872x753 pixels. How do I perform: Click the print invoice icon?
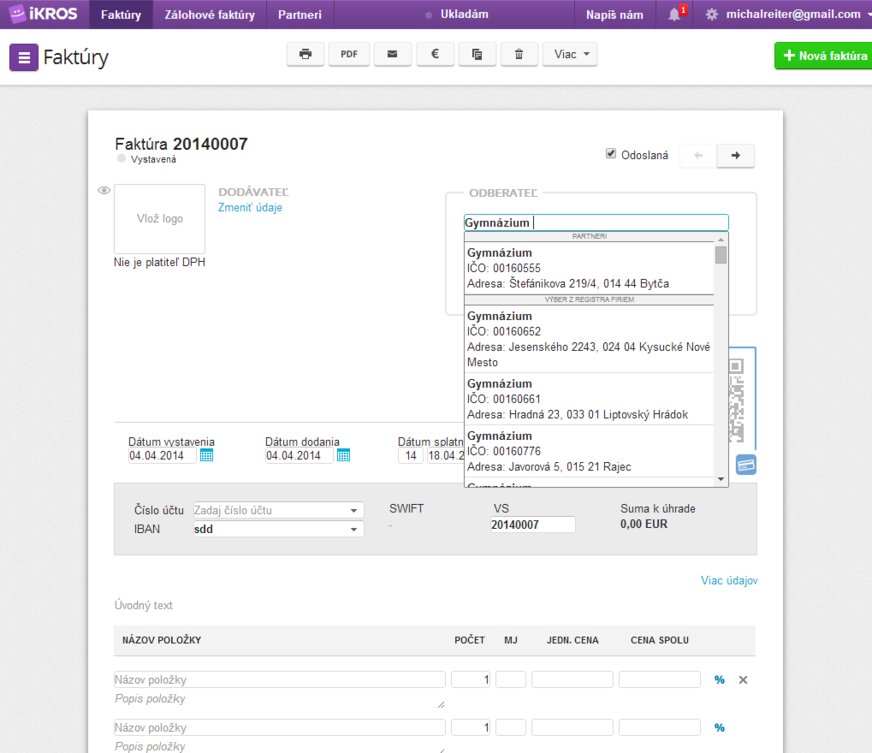coord(305,55)
